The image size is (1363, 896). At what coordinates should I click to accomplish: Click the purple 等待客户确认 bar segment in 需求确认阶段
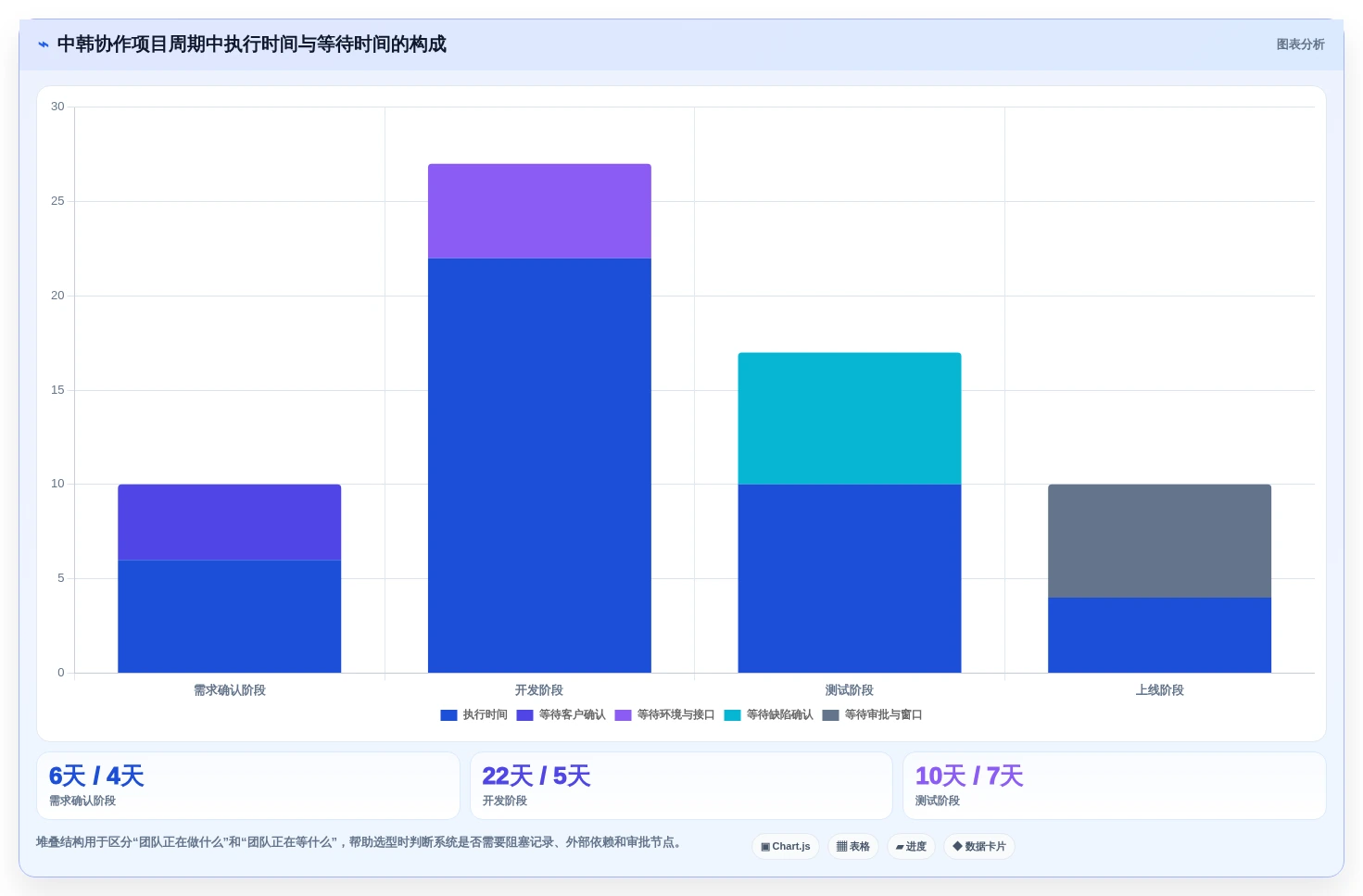pos(229,522)
